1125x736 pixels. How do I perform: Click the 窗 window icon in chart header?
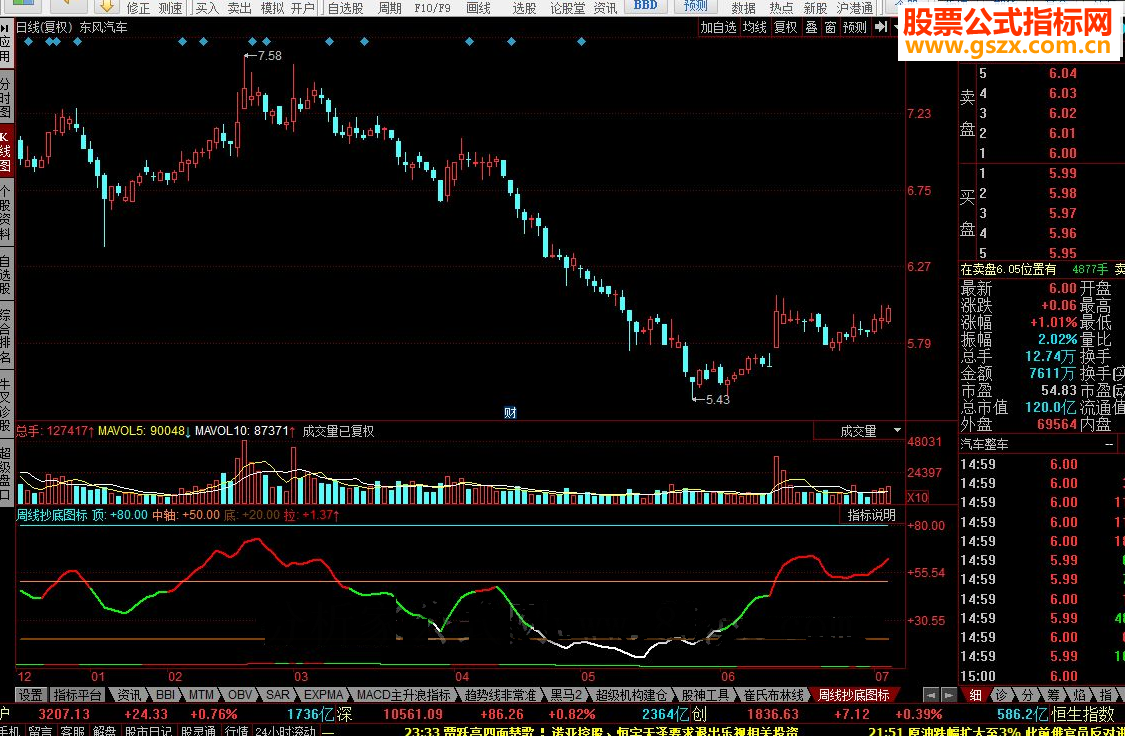tap(830, 28)
